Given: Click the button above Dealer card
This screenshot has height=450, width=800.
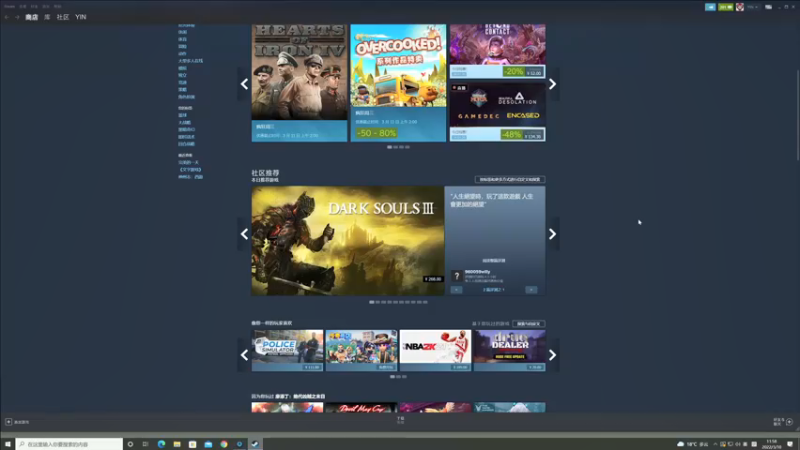Looking at the screenshot, I should pyautogui.click(x=529, y=324).
